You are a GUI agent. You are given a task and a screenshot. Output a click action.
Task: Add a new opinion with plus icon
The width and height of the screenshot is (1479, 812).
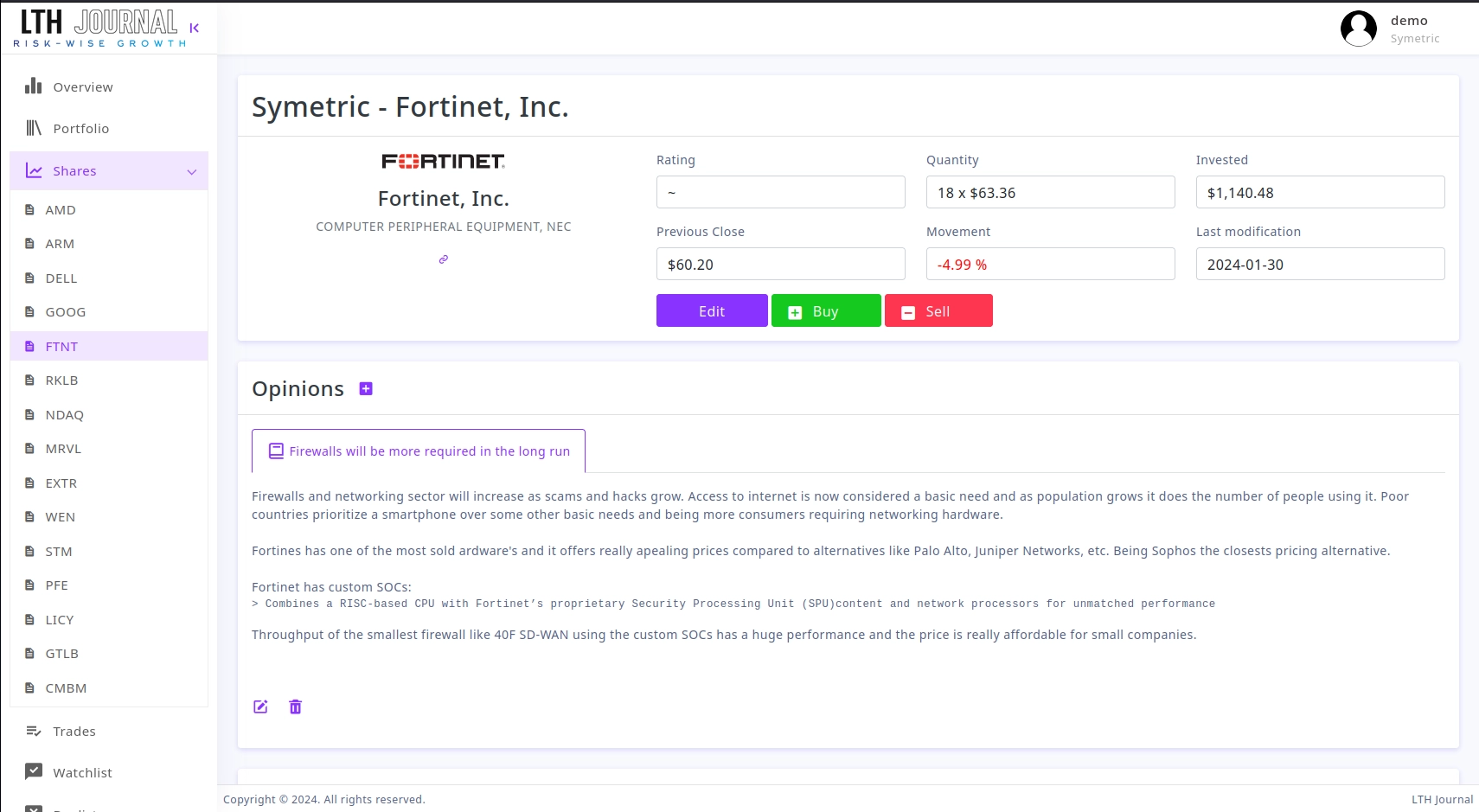[x=366, y=389]
